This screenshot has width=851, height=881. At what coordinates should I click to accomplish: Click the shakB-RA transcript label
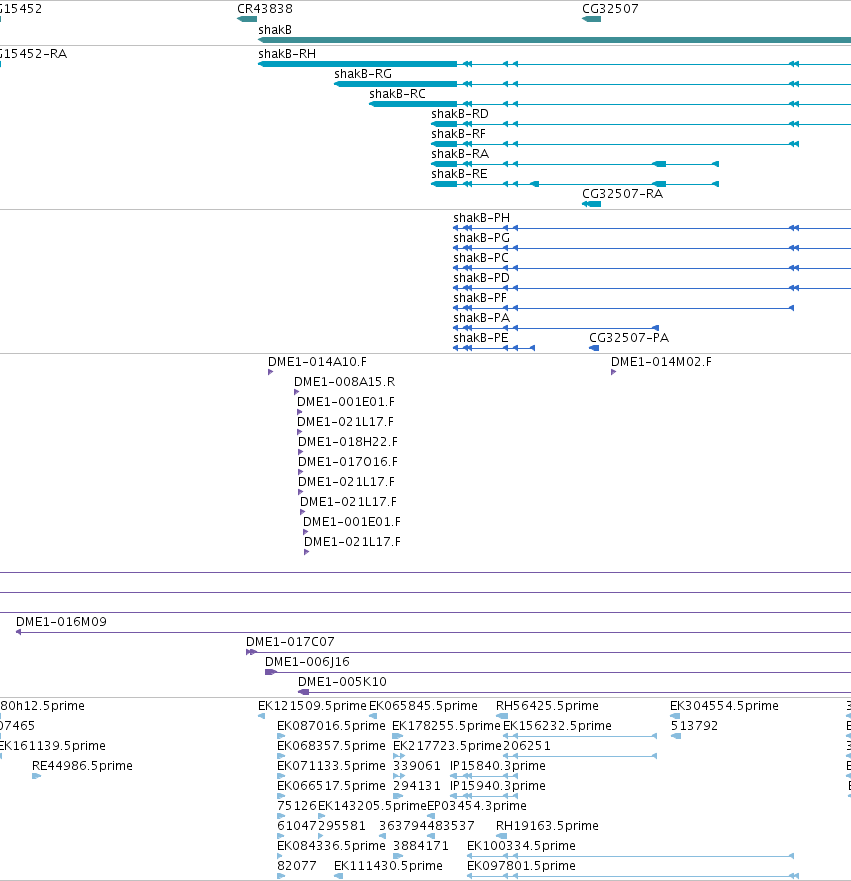click(460, 154)
